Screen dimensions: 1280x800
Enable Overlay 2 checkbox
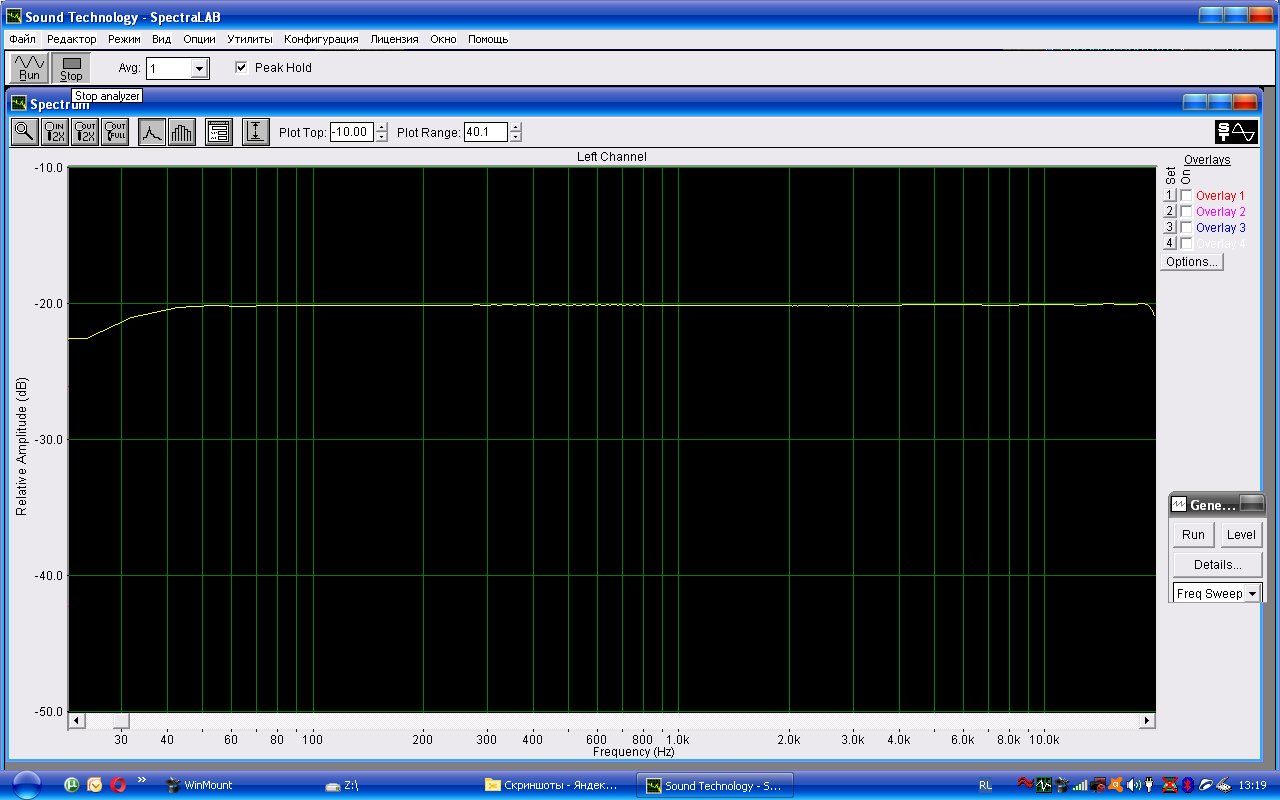pos(1187,212)
